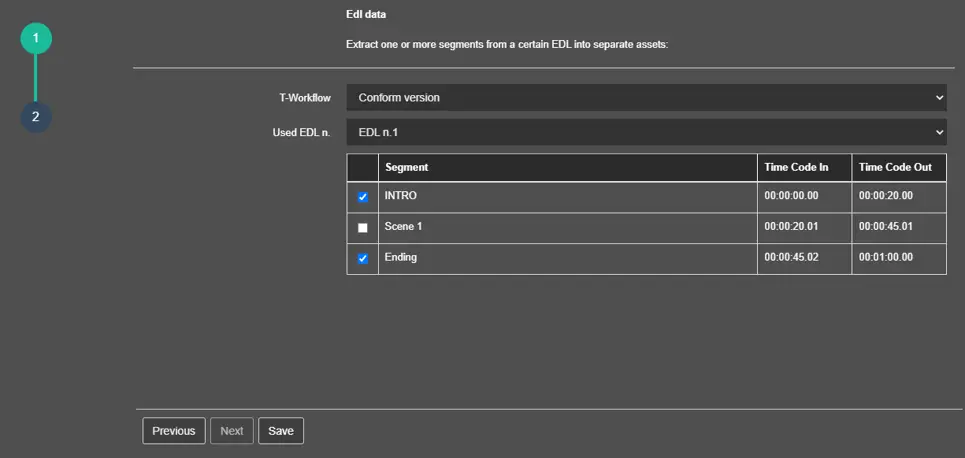Deselect the Ending segment checkbox
The height and width of the screenshot is (458, 965).
tap(362, 259)
